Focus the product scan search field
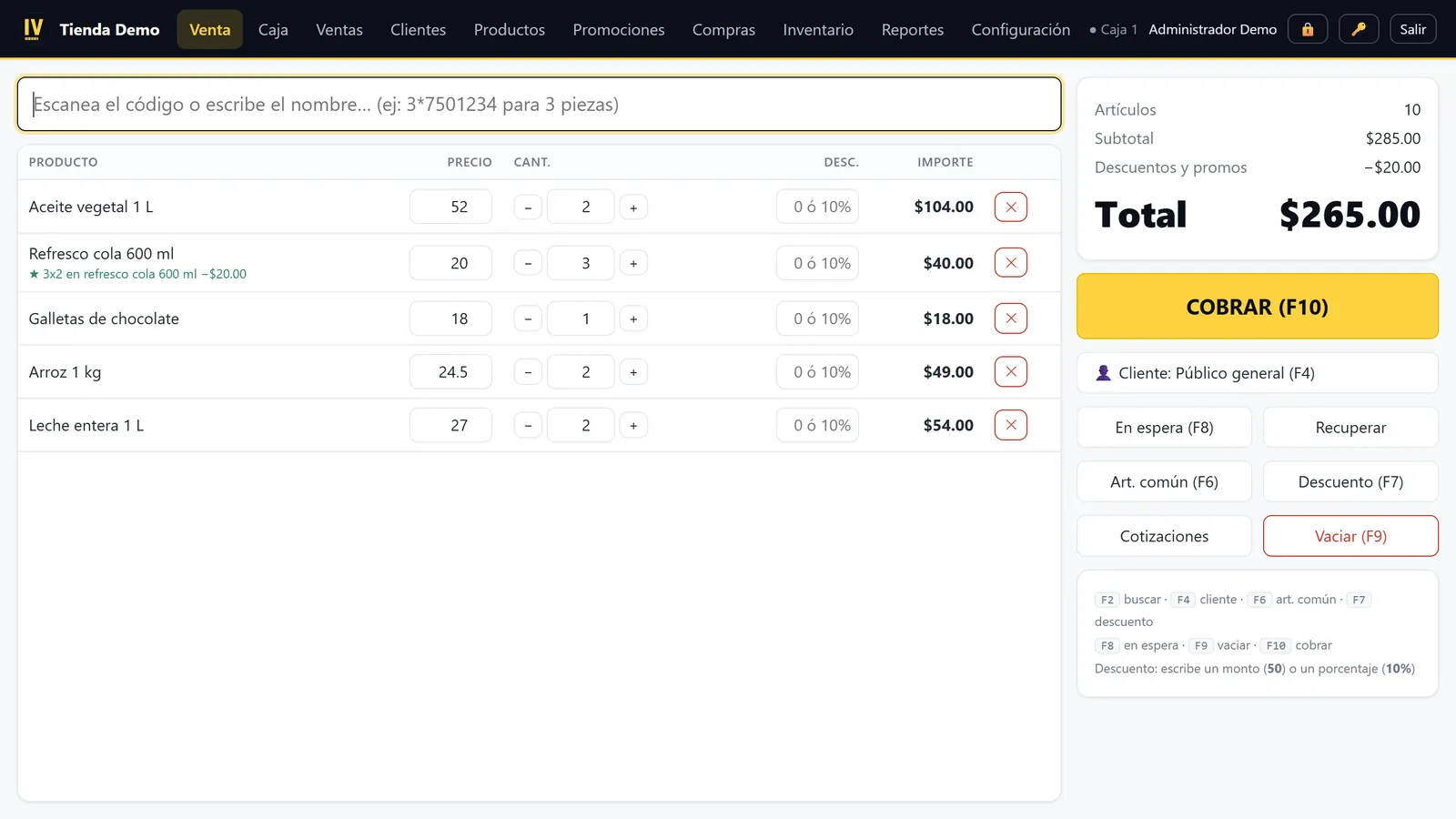The width and height of the screenshot is (1456, 819). (x=540, y=104)
